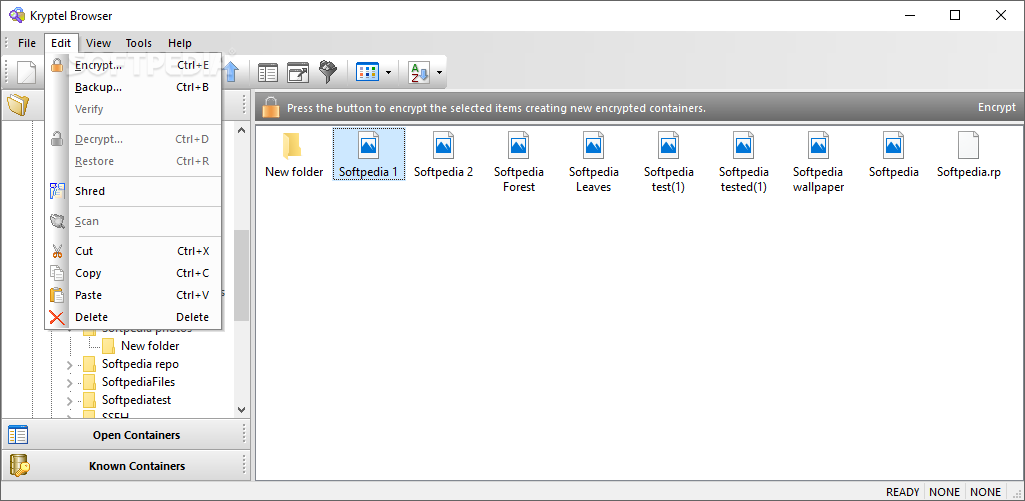The image size is (1025, 501).
Task: Expand the Softpediatest tree node
Action: tap(70, 400)
